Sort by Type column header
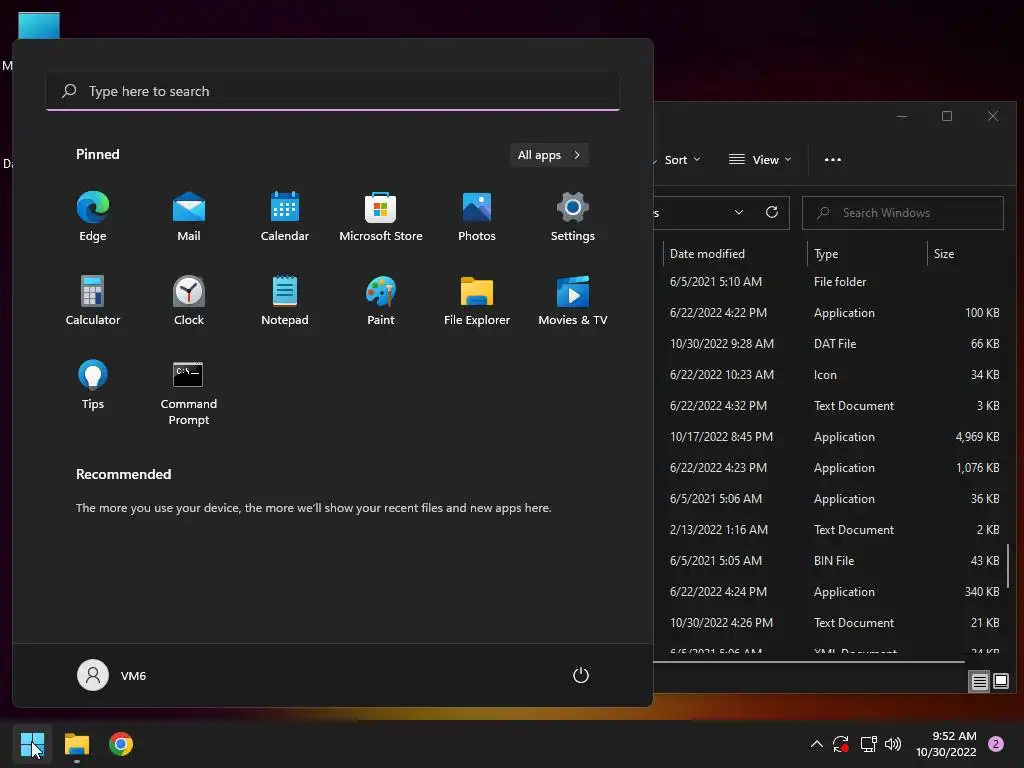This screenshot has height=768, width=1024. [867, 254]
